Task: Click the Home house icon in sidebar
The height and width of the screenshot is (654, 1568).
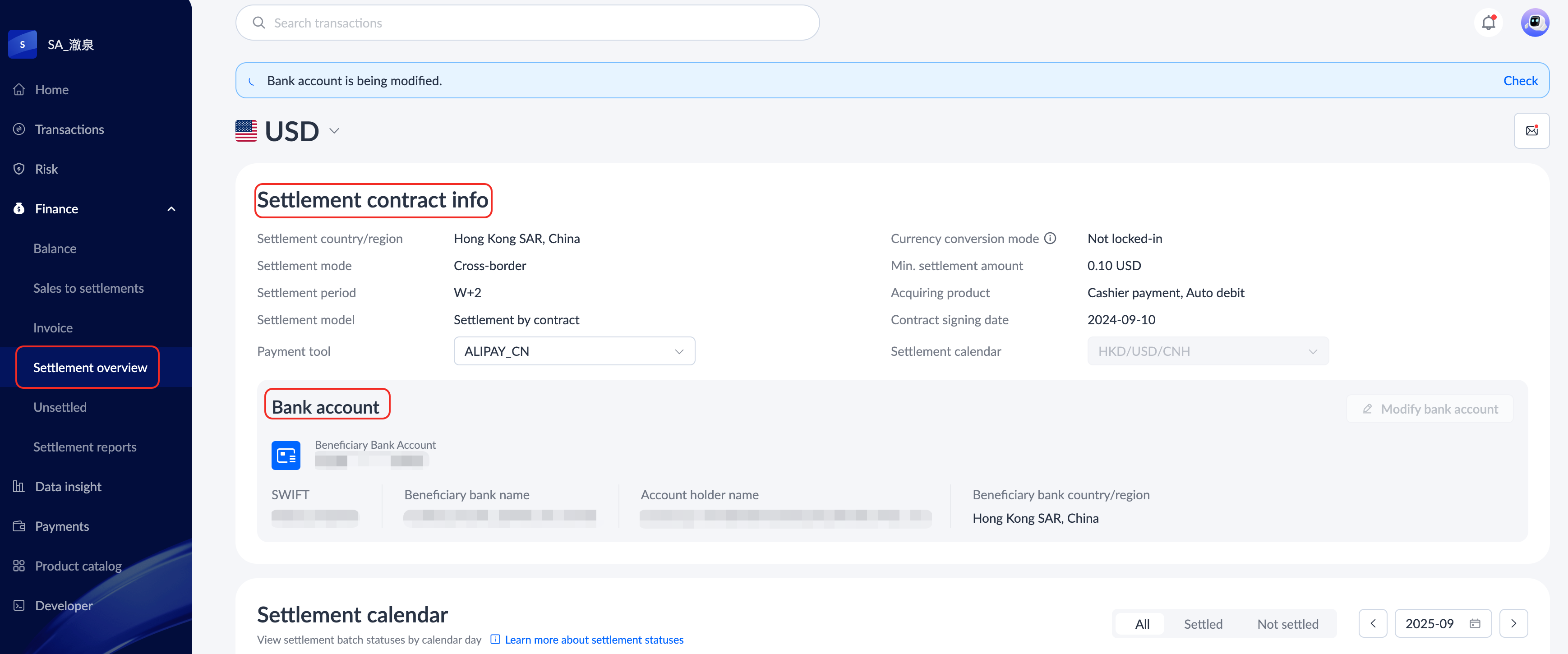Action: (x=19, y=89)
